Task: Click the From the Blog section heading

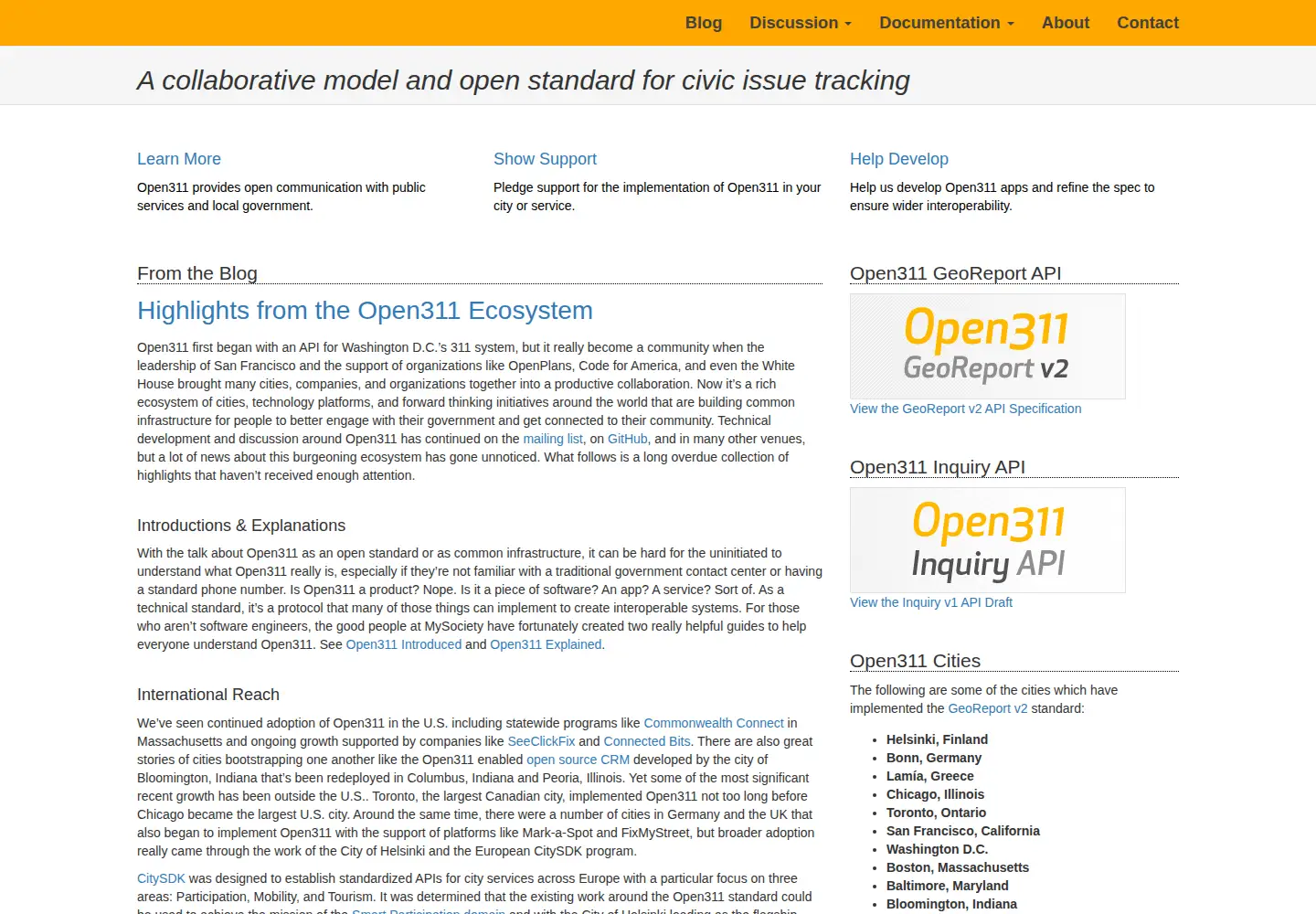Action: tap(197, 273)
